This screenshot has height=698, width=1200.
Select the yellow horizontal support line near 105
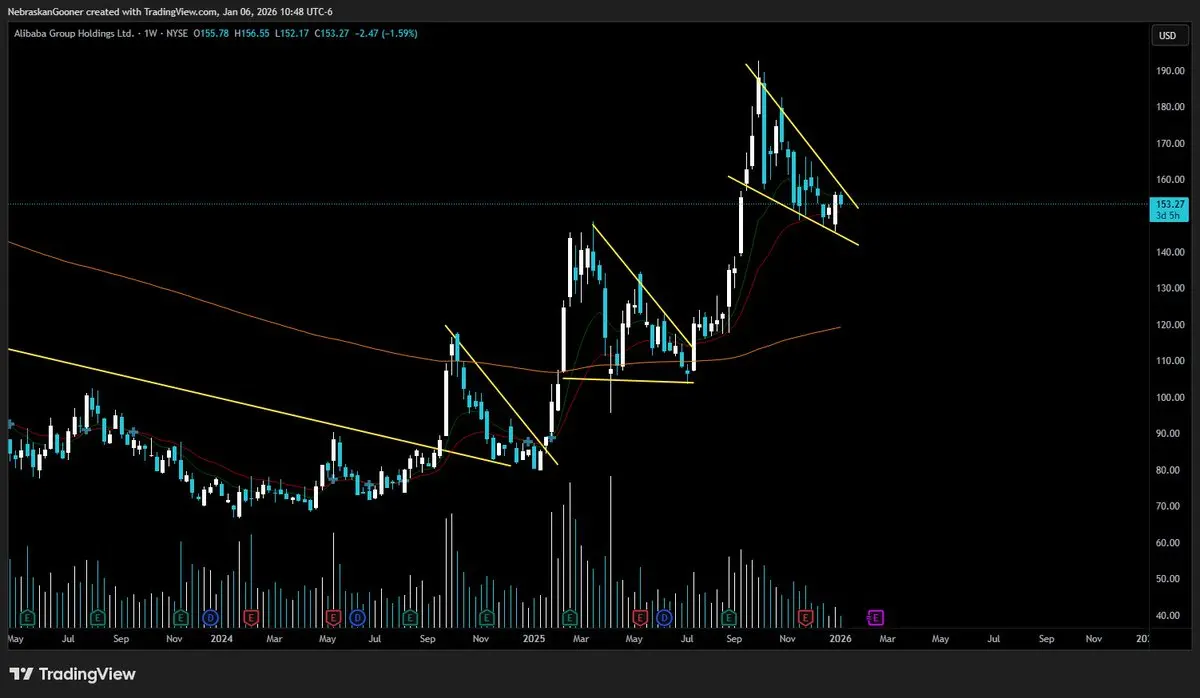click(628, 379)
